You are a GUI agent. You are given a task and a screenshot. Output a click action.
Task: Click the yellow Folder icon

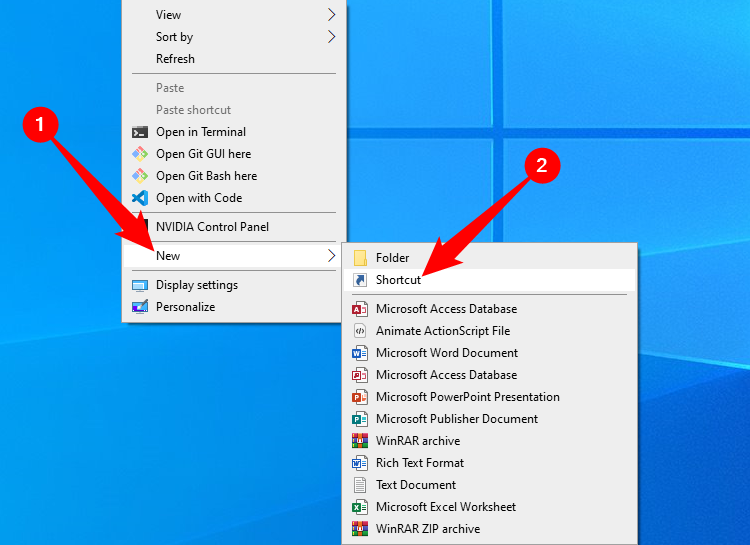click(x=360, y=258)
